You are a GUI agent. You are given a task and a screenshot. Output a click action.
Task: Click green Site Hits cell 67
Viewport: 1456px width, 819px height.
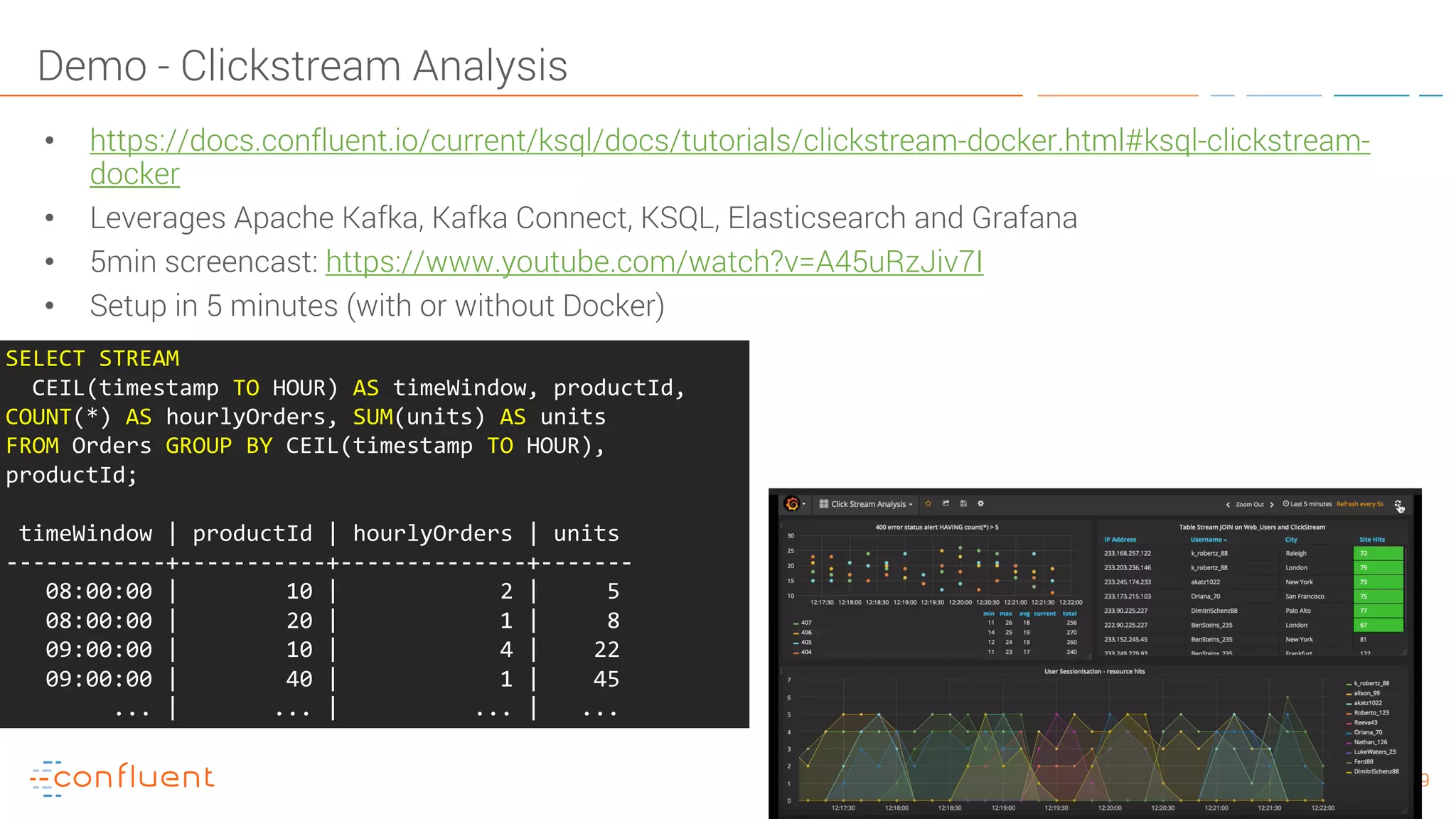point(1379,626)
